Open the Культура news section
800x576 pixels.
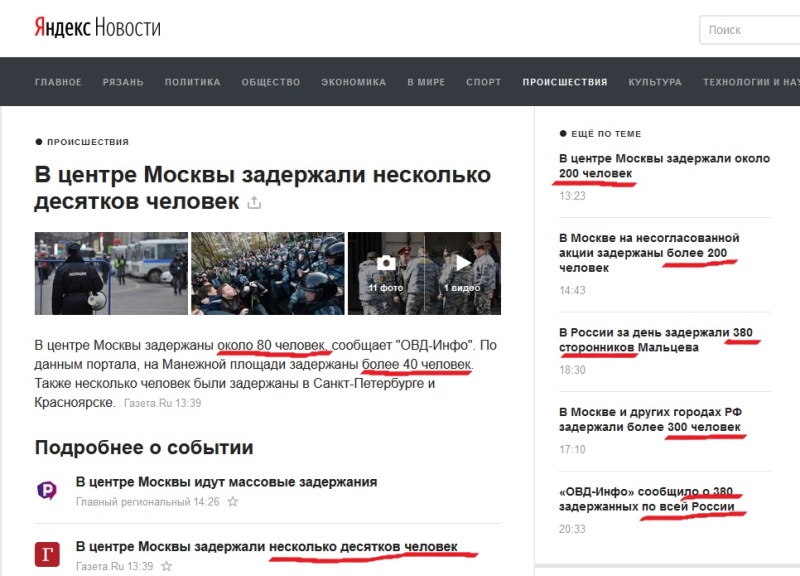654,82
